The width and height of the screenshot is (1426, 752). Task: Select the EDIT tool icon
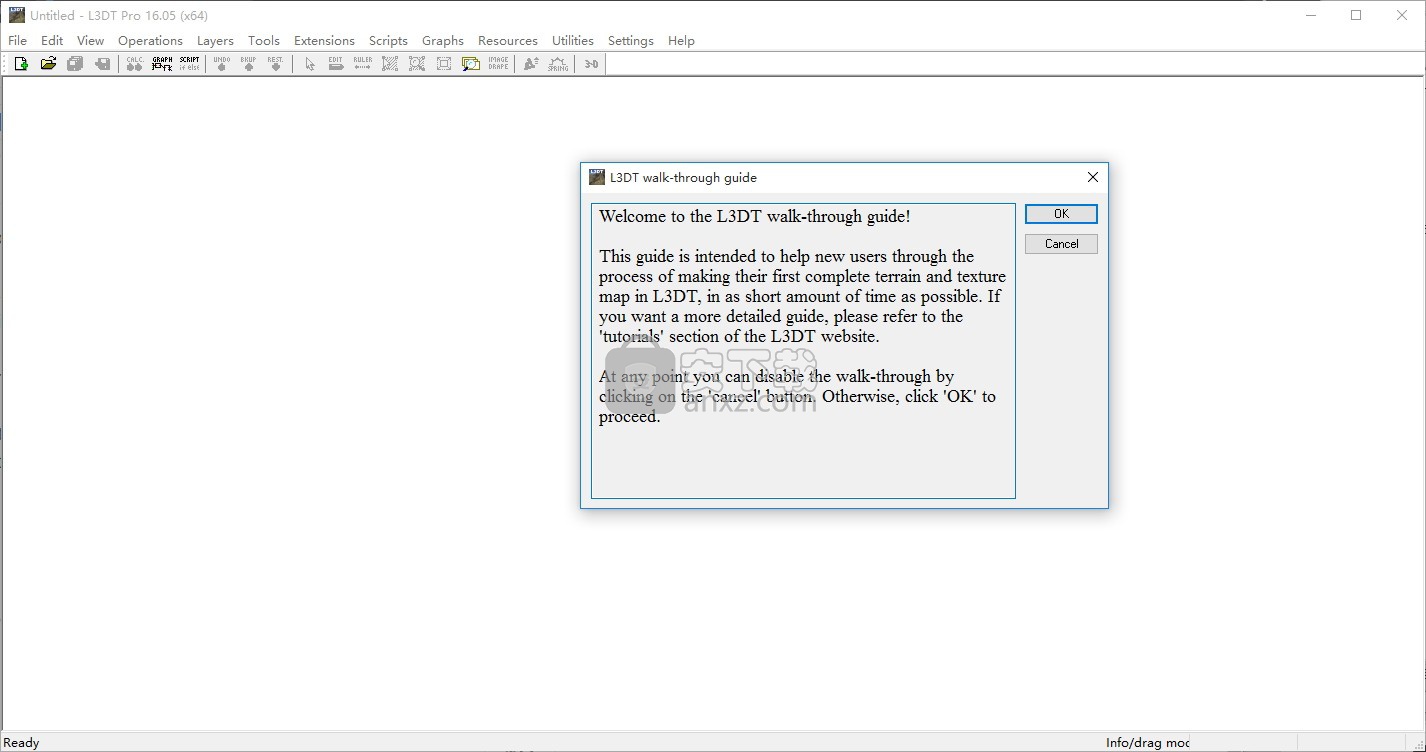tap(336, 64)
